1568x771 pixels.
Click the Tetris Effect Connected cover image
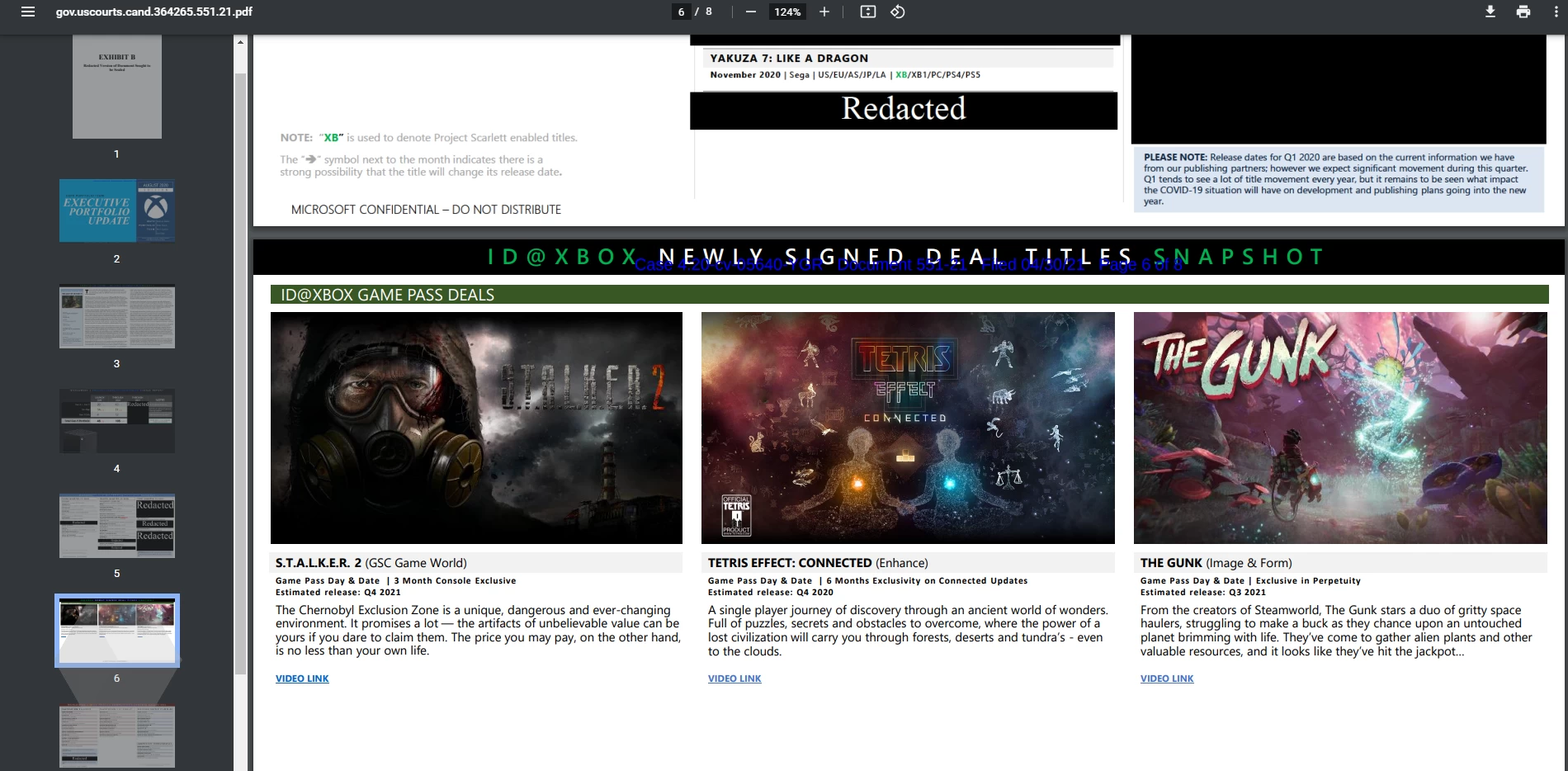[x=908, y=428]
